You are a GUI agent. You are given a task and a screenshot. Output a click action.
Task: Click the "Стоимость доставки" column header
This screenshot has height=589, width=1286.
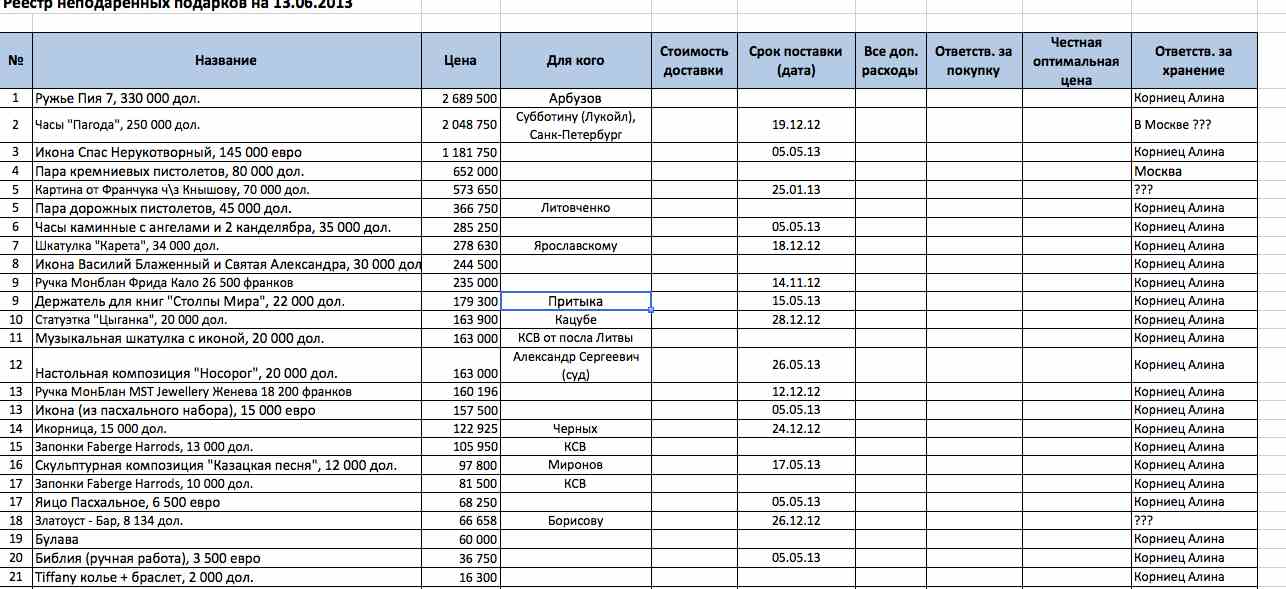click(691, 60)
